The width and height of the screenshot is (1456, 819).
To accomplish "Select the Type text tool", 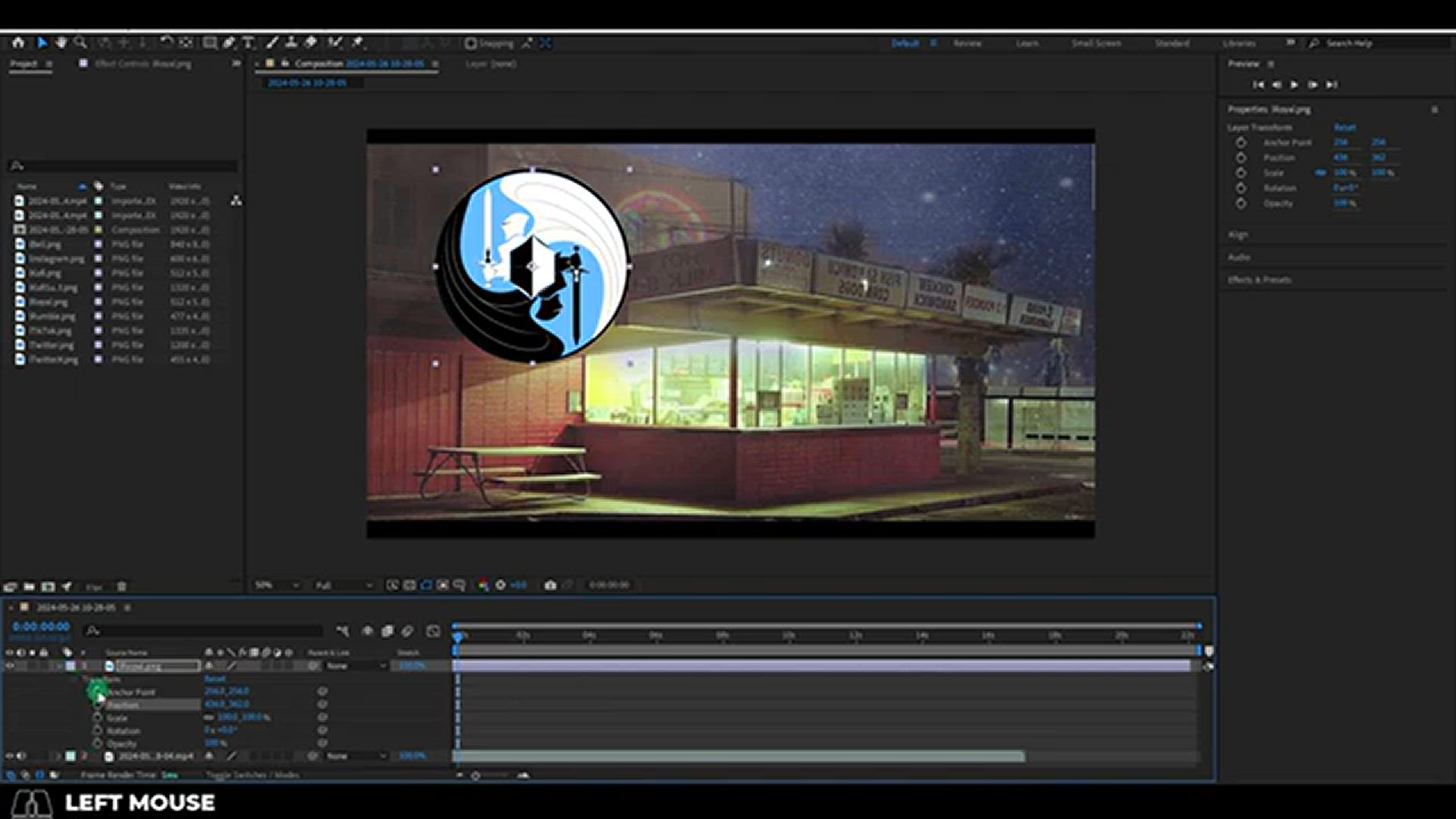I will [x=248, y=43].
